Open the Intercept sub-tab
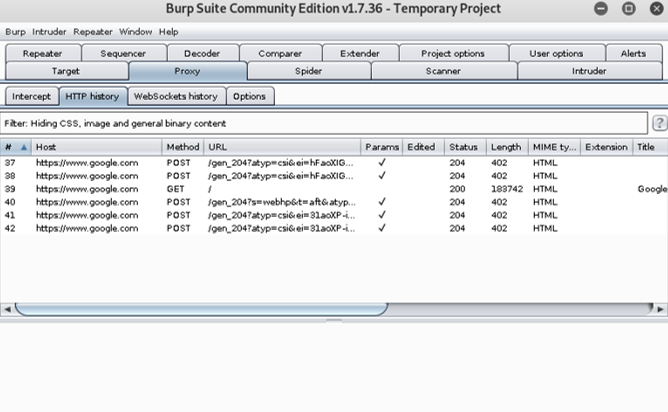 tap(32, 96)
